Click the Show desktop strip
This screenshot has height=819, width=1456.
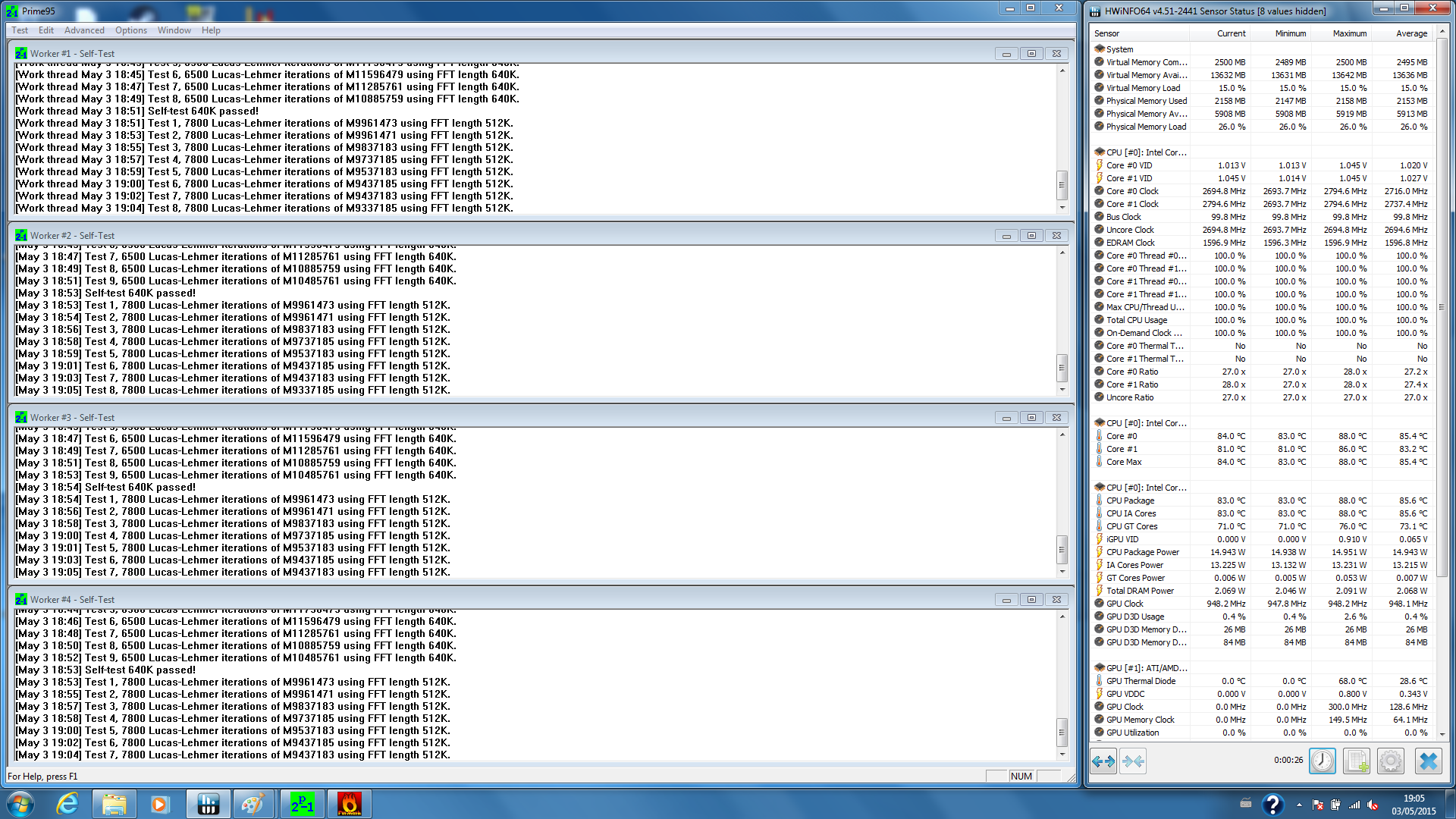tap(1450, 804)
